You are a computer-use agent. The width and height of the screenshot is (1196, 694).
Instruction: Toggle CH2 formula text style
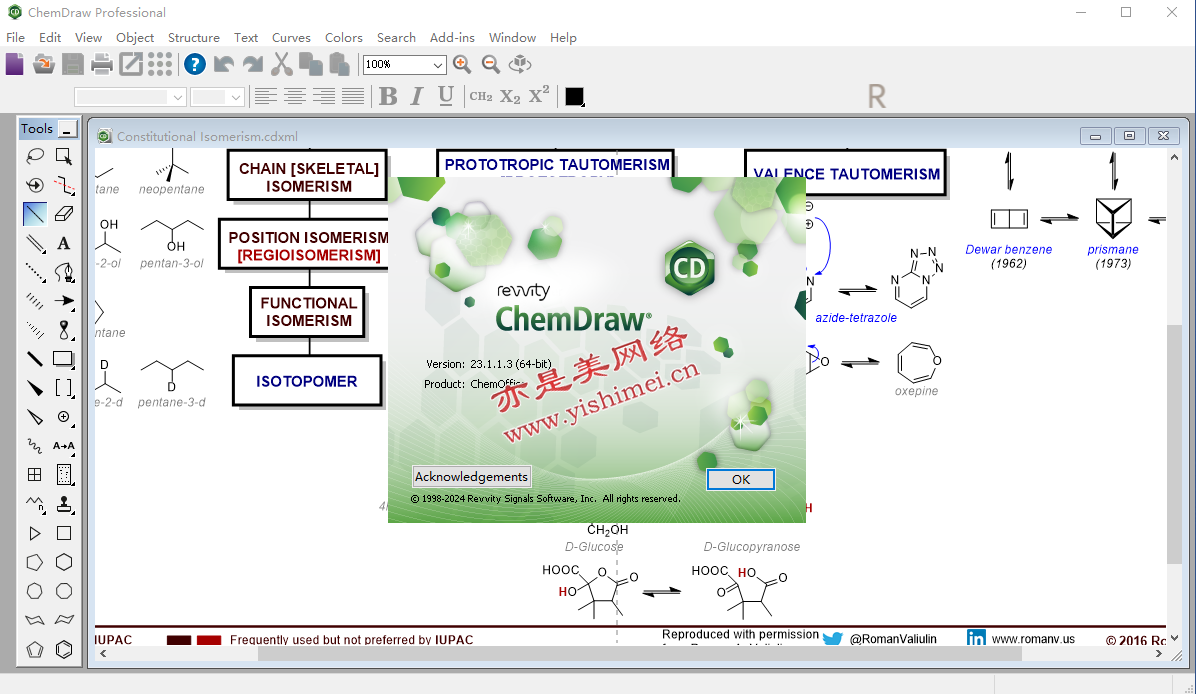click(x=481, y=96)
